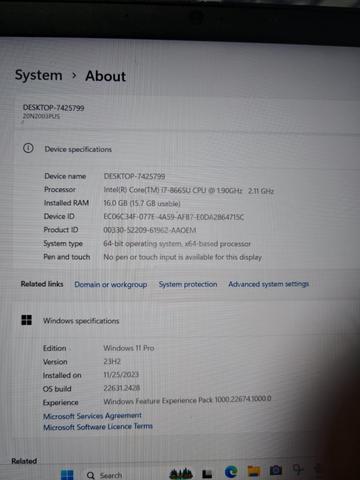Open File Explorer from the taskbar

[x=254, y=471]
